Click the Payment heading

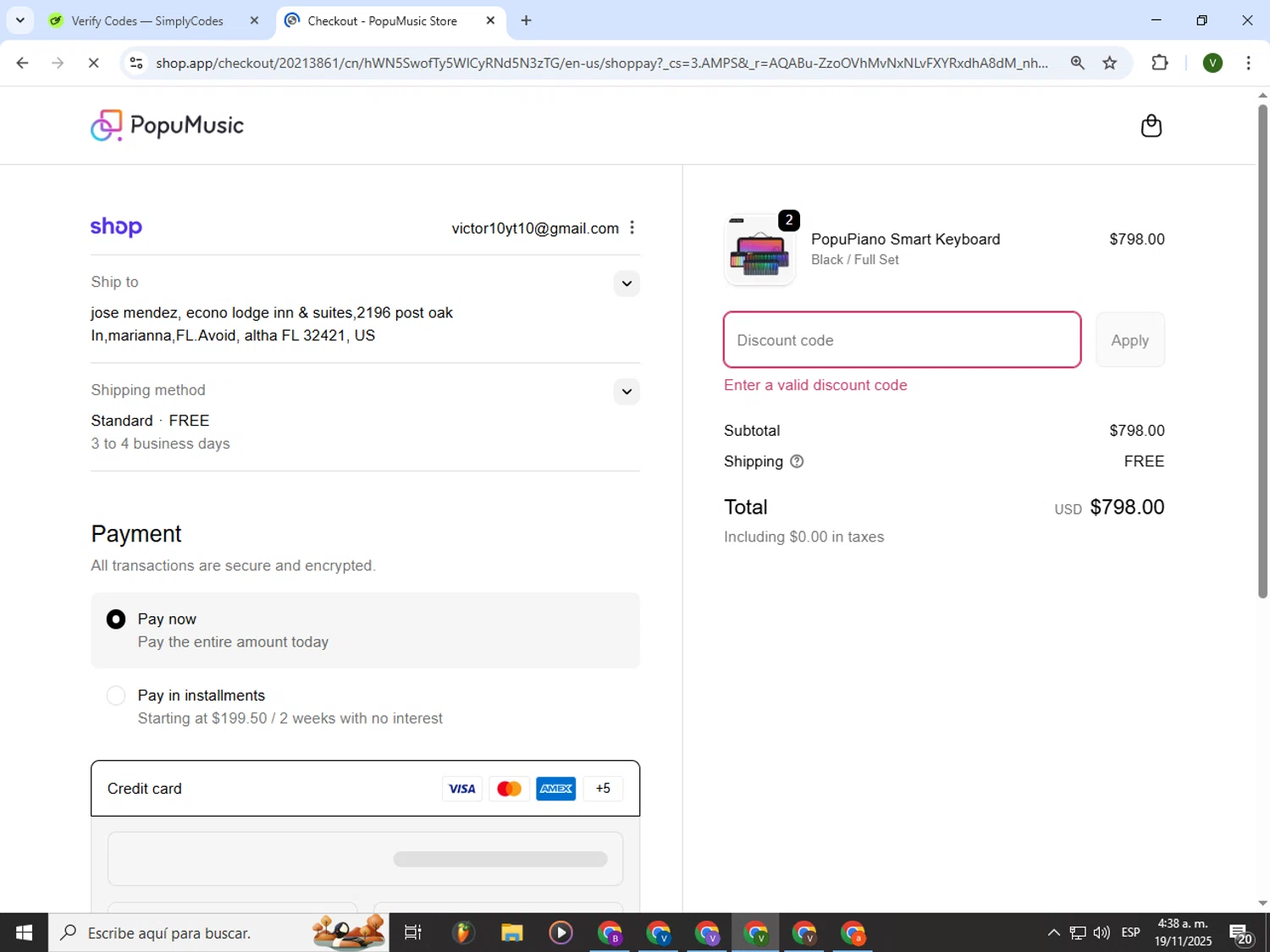point(136,534)
